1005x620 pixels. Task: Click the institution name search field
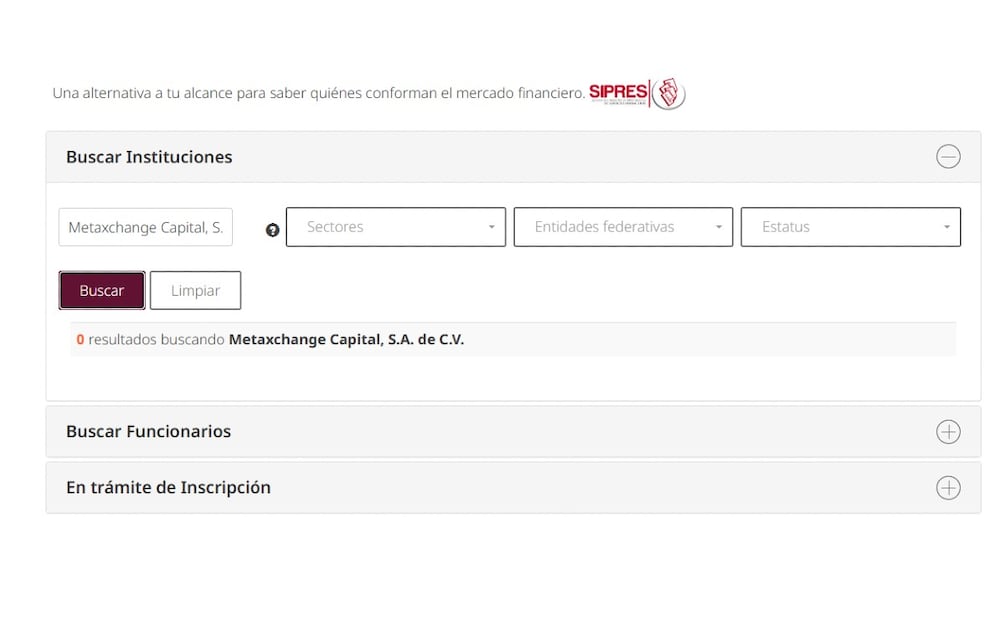tap(145, 227)
